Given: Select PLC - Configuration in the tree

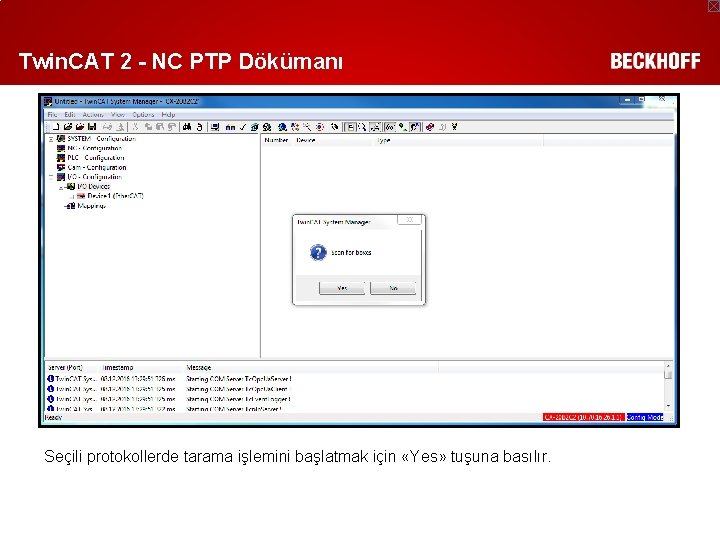Looking at the screenshot, I should [96, 158].
